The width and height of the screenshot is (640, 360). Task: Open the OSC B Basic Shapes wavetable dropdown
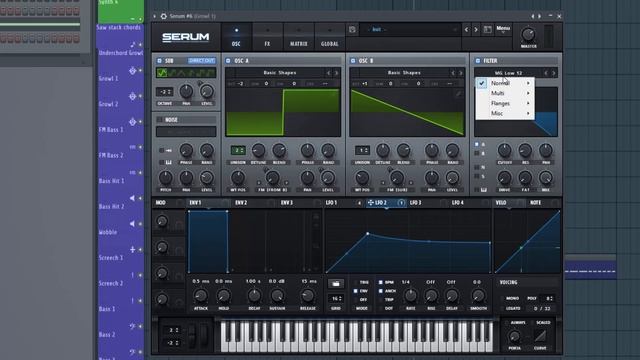404,73
